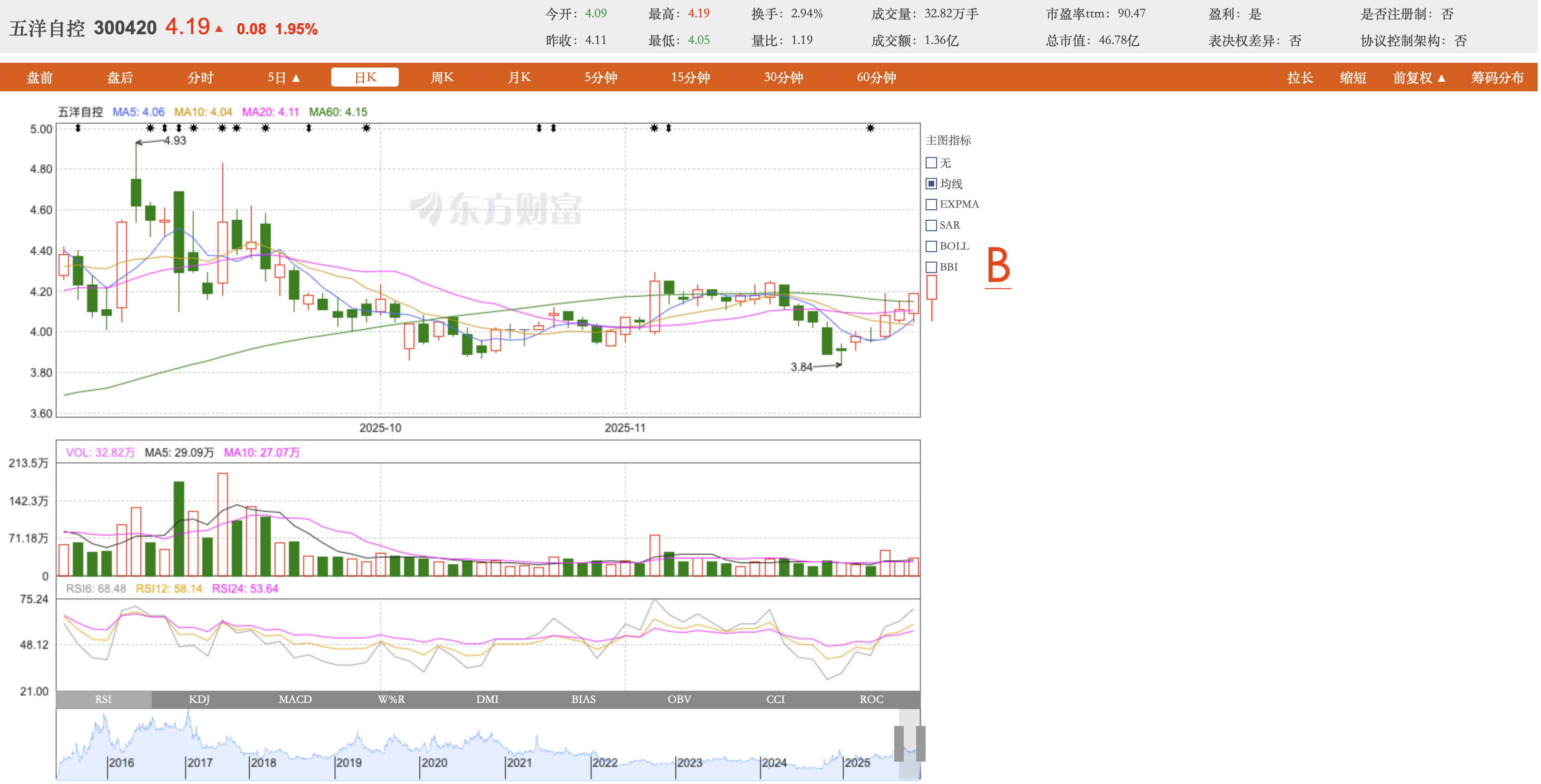The height and width of the screenshot is (784, 1541).
Task: Click the 3.84 low price annotation arrow
Action: 828,365
